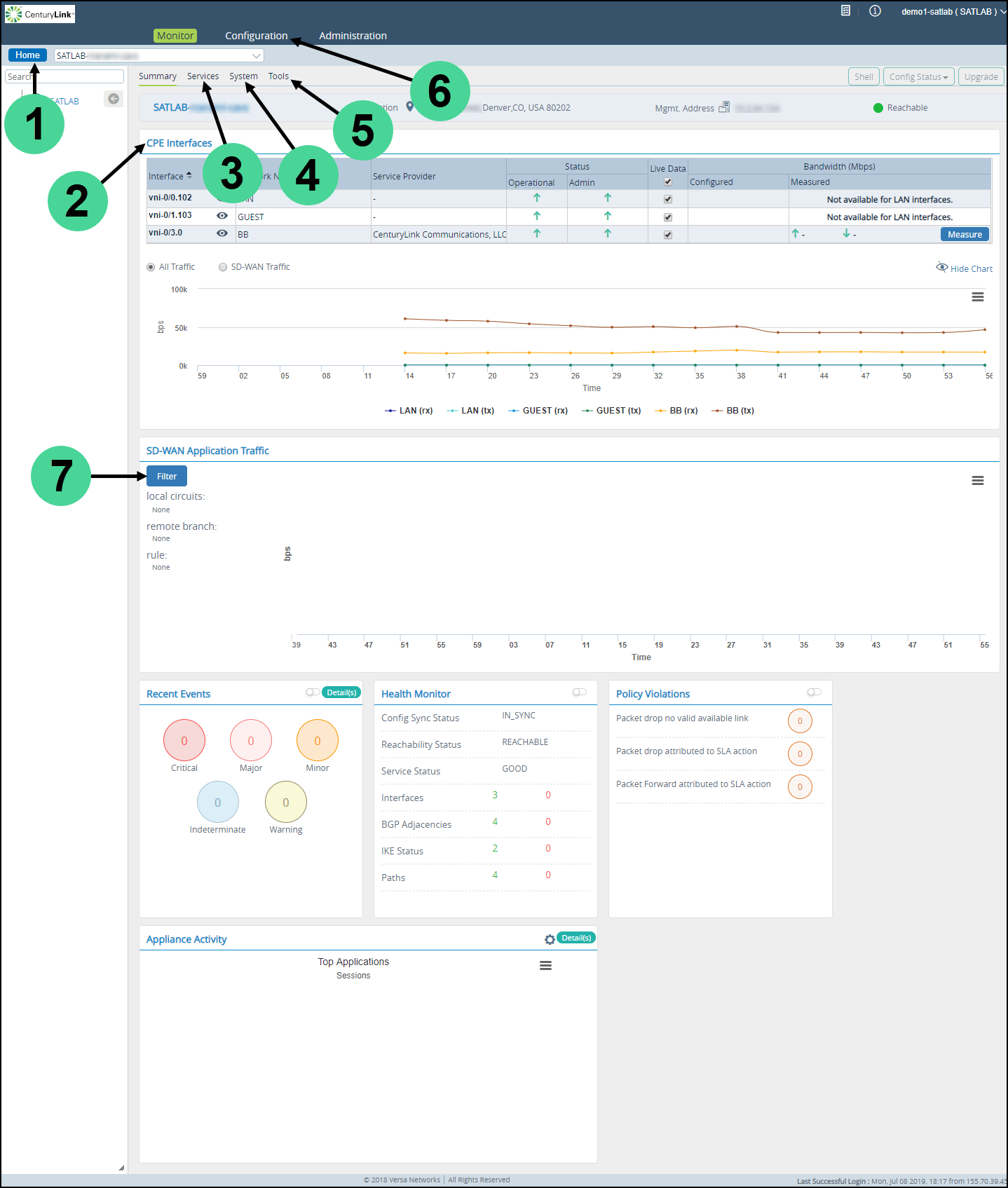Select the SD-WAN Traffic radio button
The width and height of the screenshot is (1008, 1188).
[223, 267]
